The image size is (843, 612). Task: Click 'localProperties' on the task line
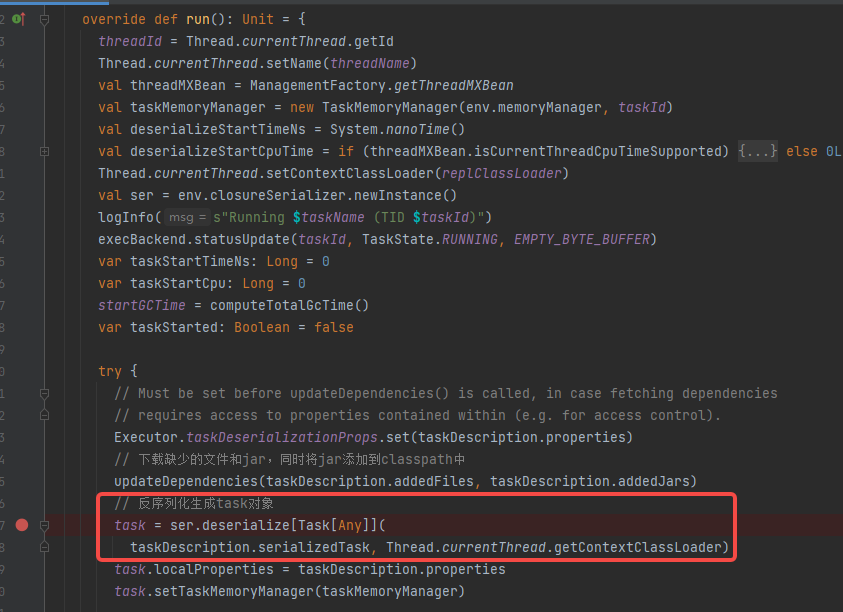[x=214, y=570]
